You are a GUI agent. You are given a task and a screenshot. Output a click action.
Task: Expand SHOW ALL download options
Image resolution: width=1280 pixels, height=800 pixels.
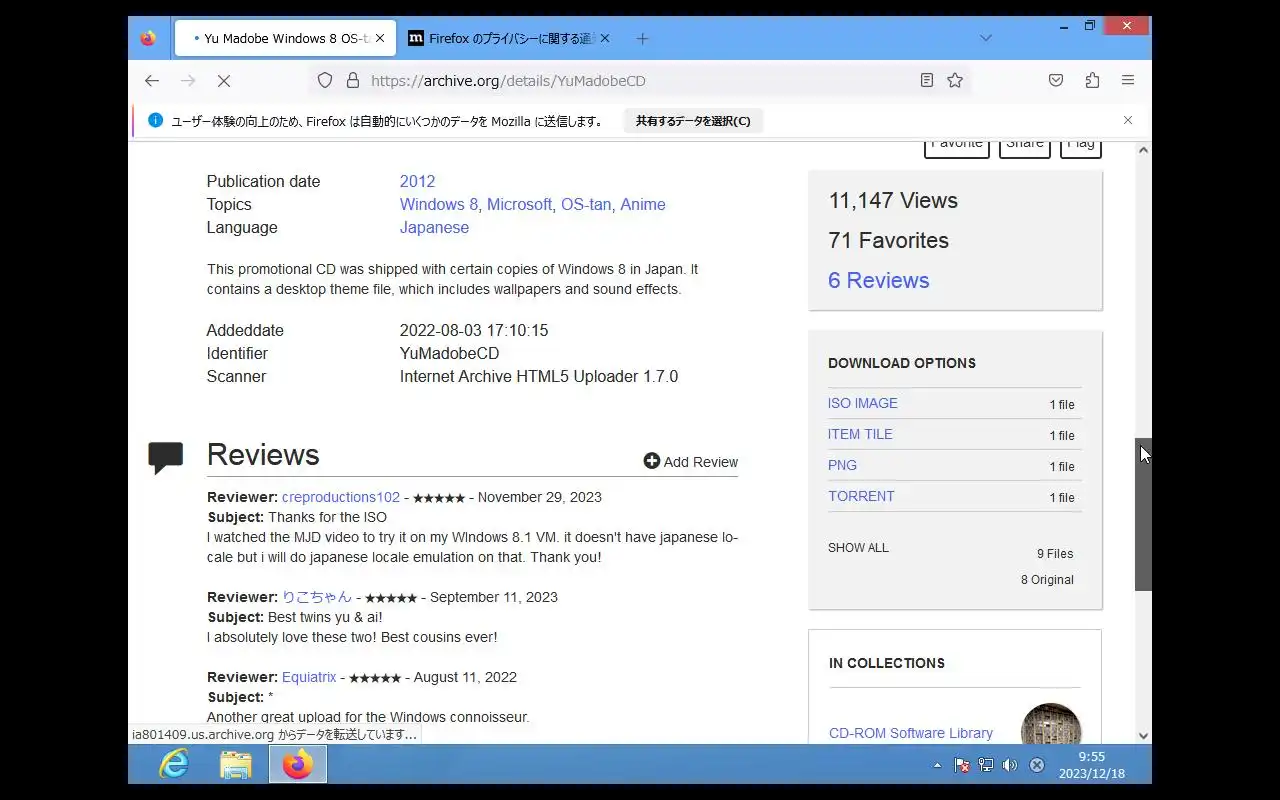coord(858,547)
